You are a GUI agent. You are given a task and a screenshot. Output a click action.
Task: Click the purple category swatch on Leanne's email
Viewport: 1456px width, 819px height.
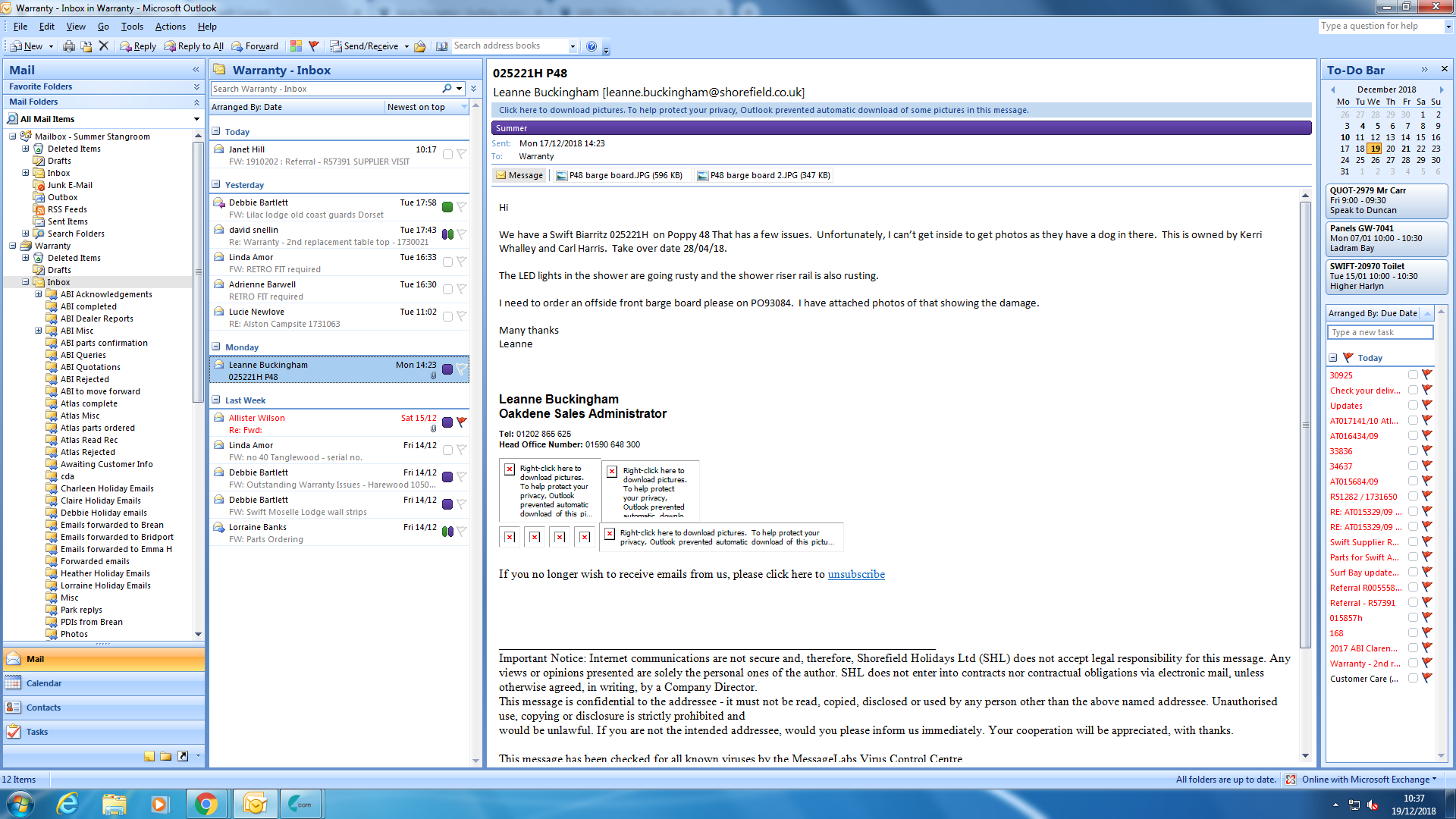[x=447, y=369]
